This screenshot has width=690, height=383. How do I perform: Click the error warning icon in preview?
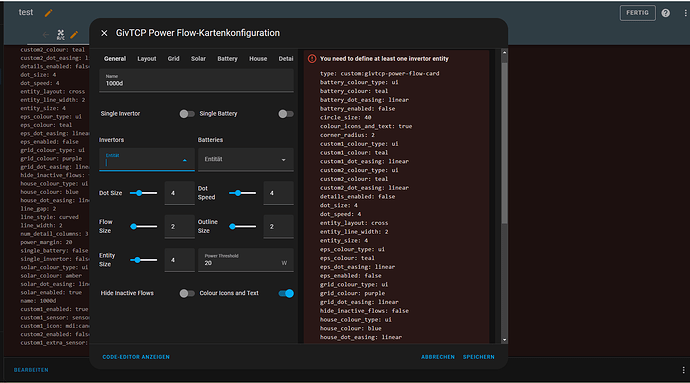(x=312, y=59)
